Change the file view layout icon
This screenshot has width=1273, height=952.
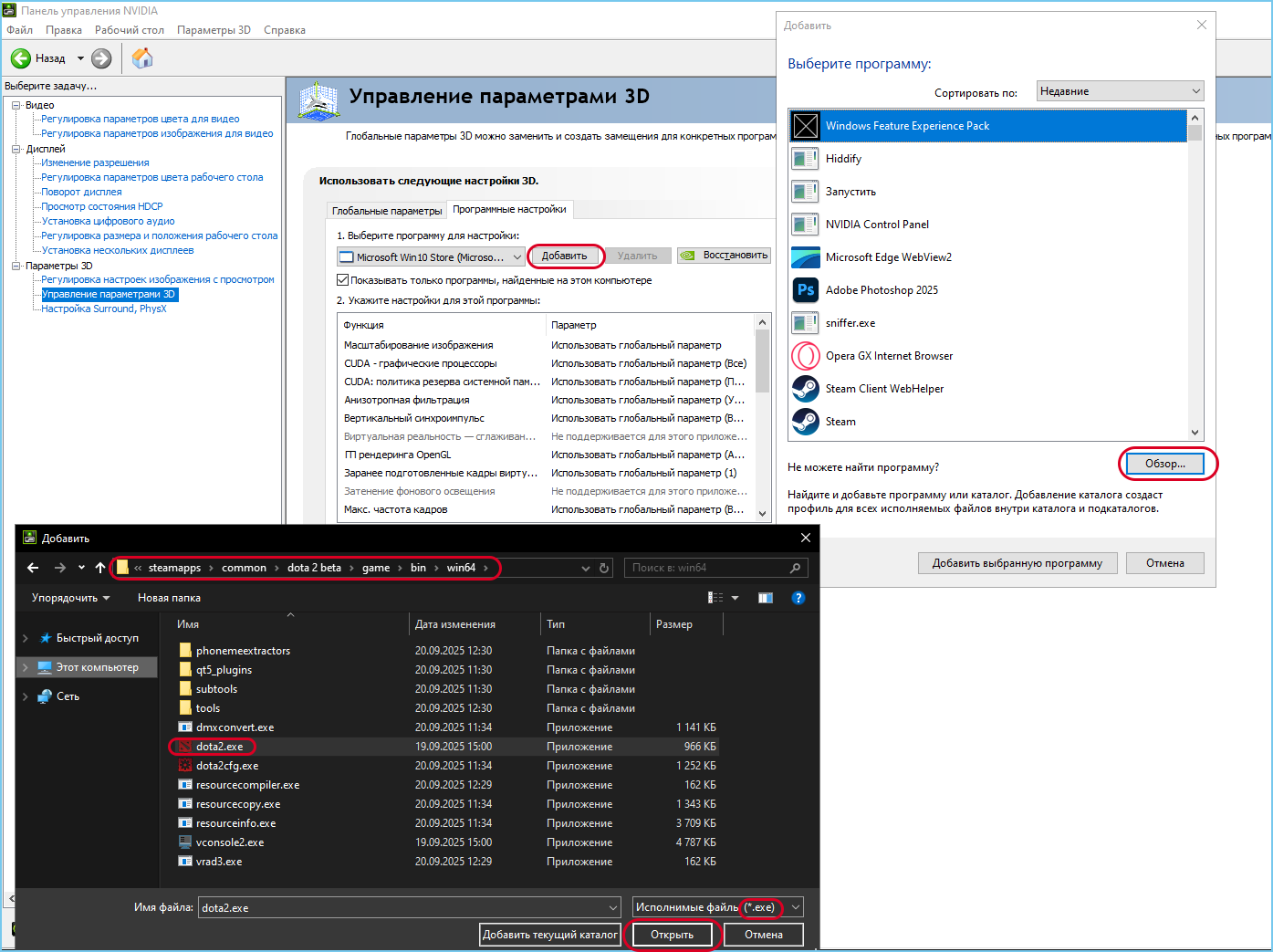[716, 598]
